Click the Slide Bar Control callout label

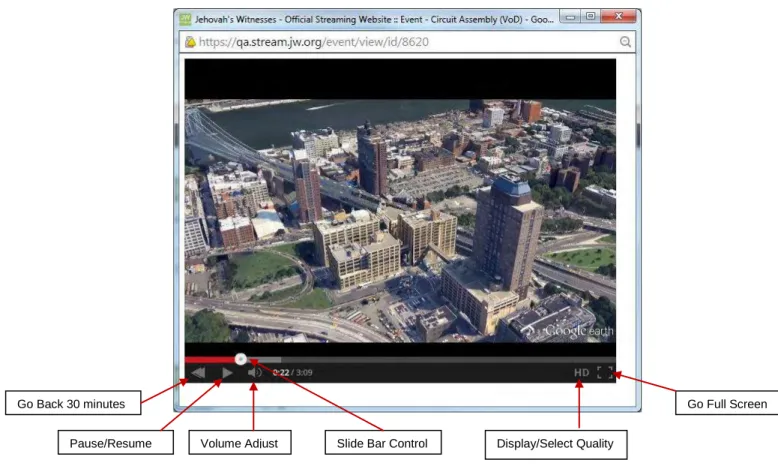tap(383, 443)
